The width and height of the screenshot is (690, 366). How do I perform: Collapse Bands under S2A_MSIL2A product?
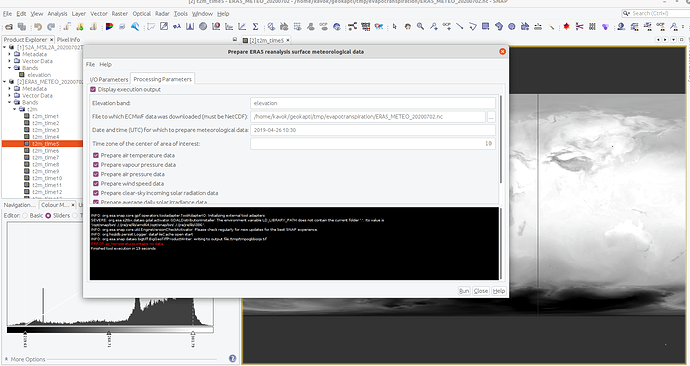pos(10,68)
